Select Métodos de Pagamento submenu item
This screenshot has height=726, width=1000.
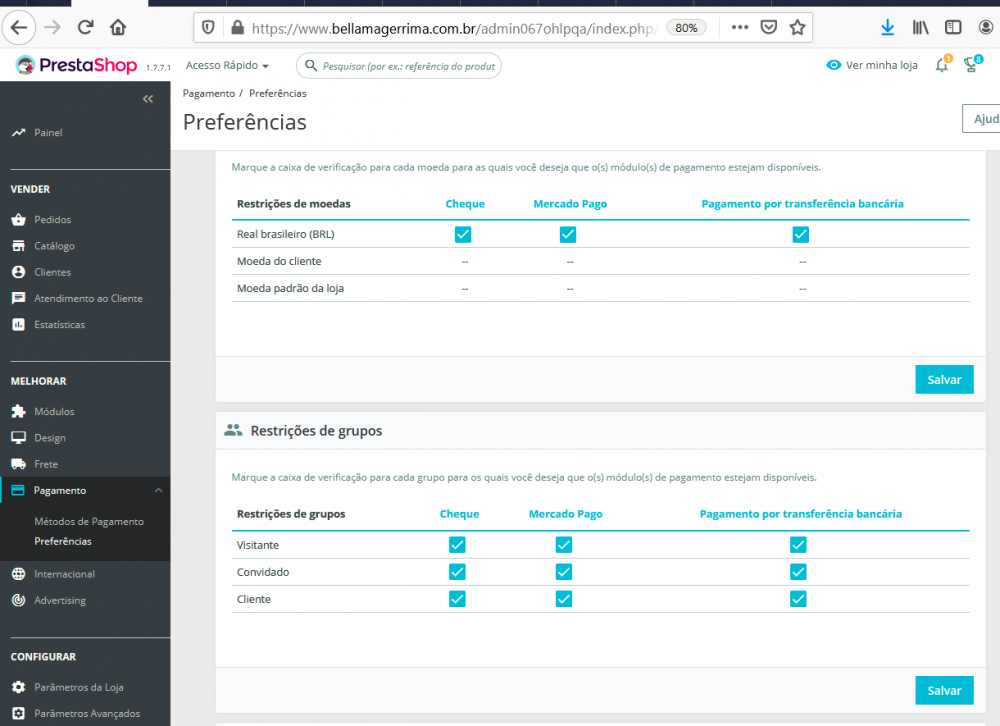(x=89, y=522)
